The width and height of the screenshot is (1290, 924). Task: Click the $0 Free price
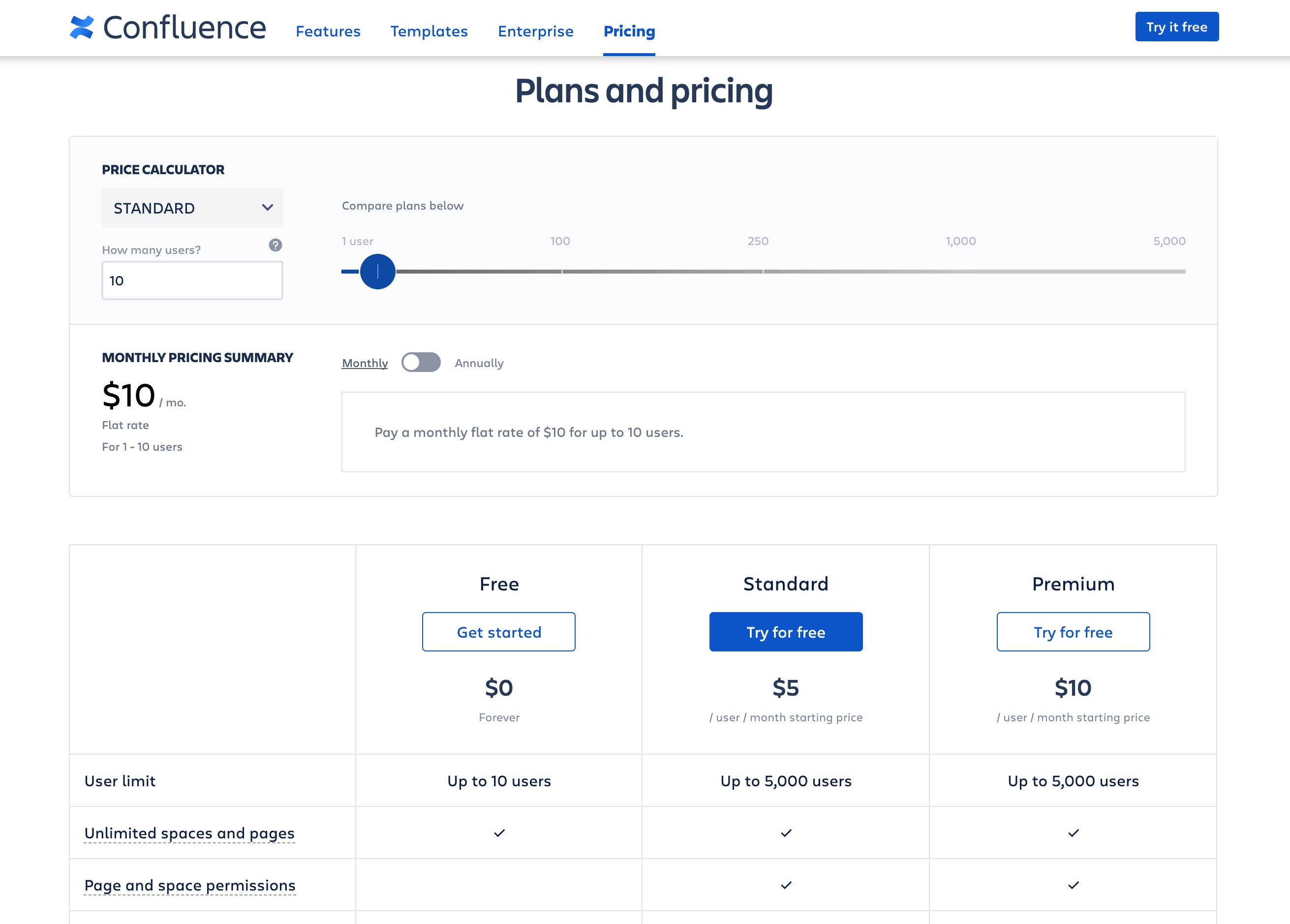(499, 688)
